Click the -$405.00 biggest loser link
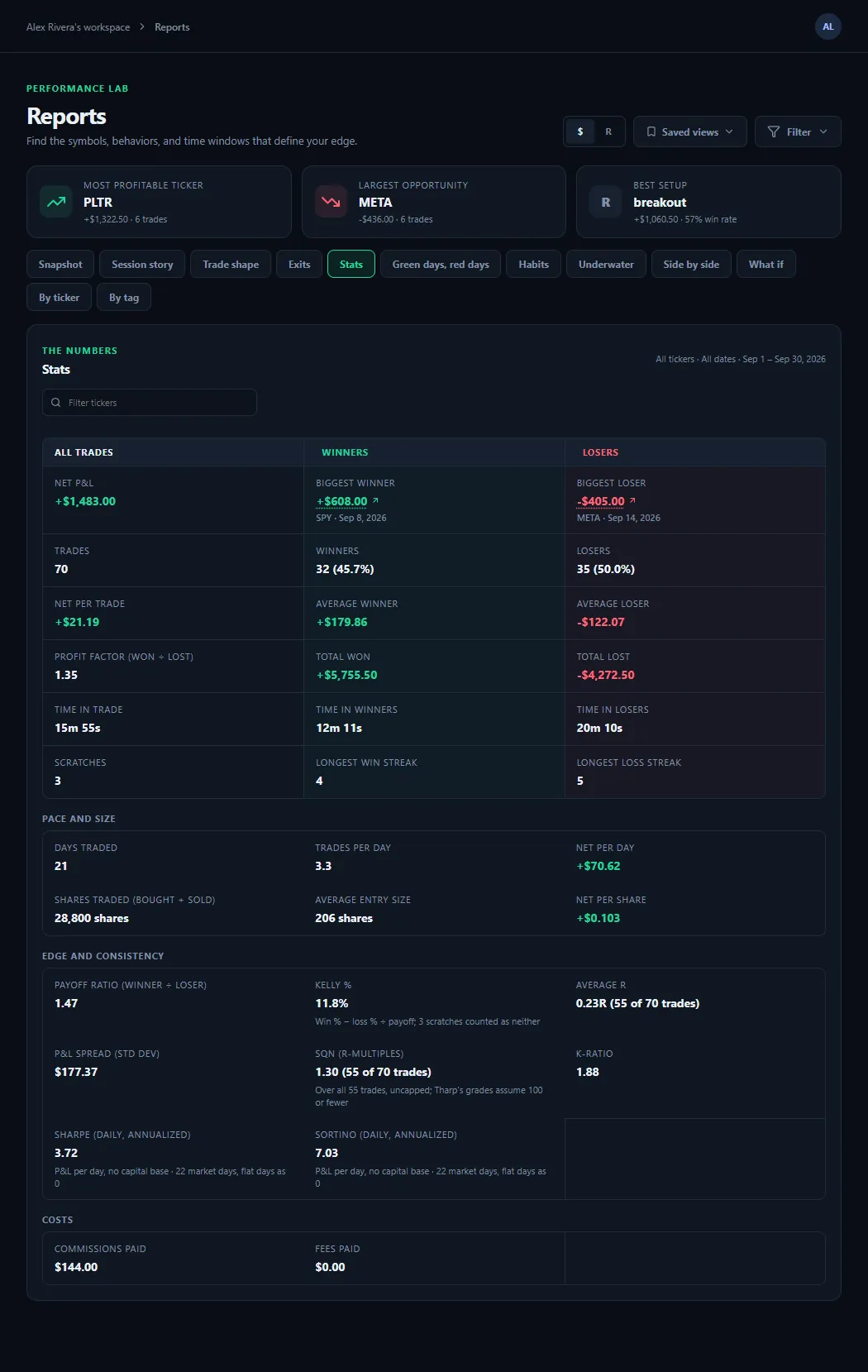The image size is (868, 1372). [600, 501]
